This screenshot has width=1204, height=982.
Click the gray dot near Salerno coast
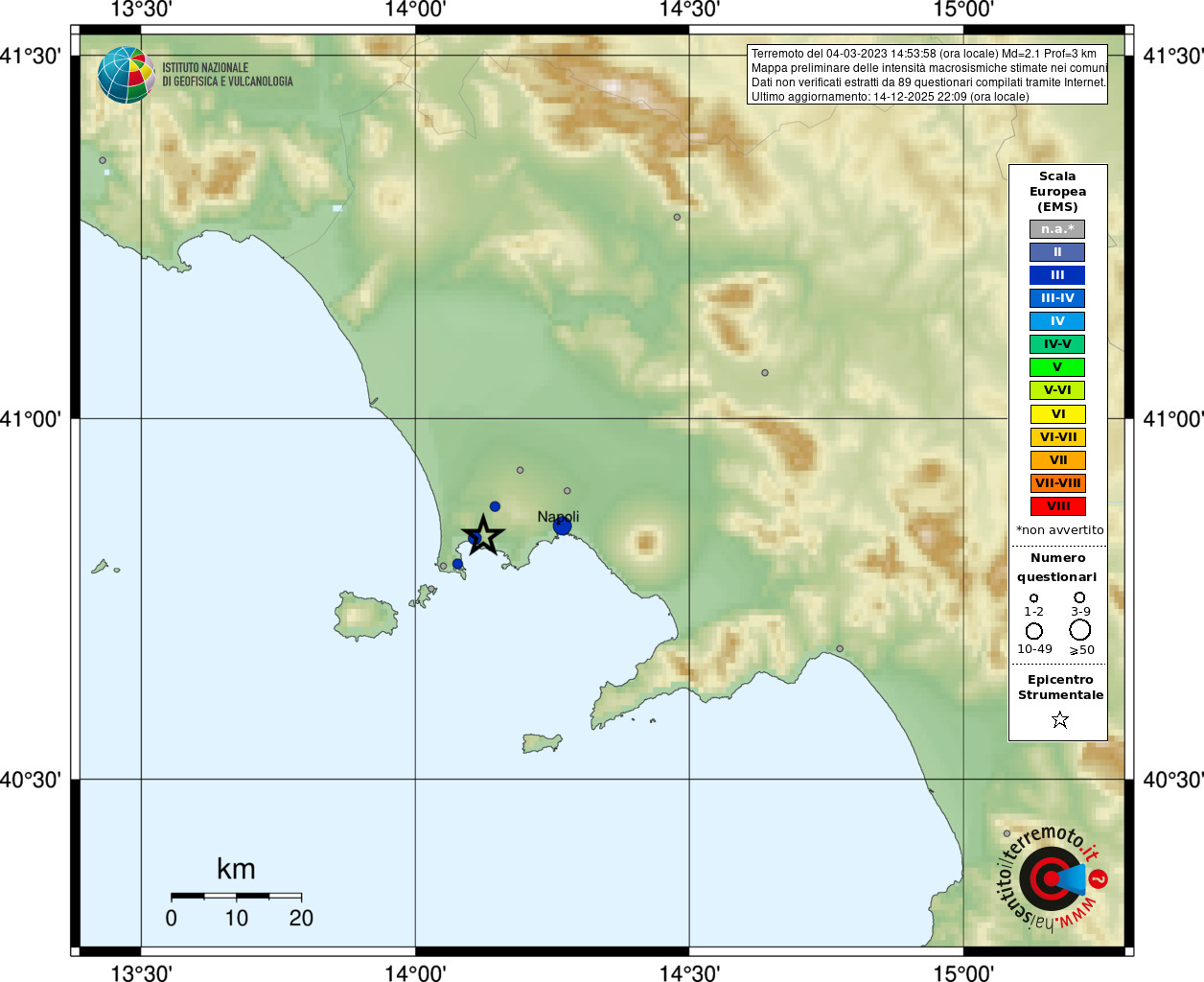[840, 649]
